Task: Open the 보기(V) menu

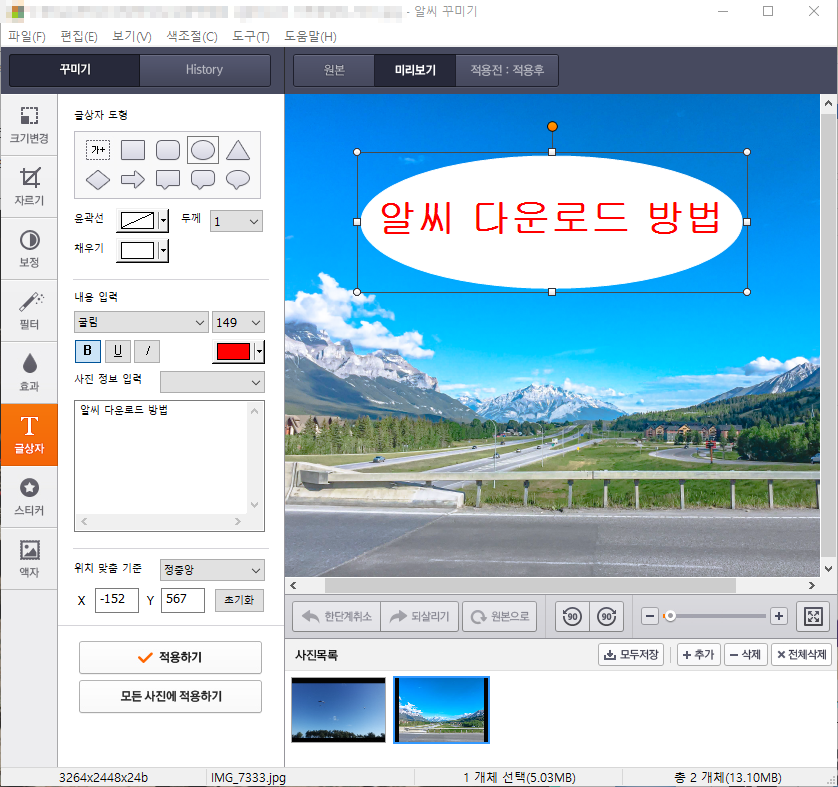Action: tap(131, 36)
